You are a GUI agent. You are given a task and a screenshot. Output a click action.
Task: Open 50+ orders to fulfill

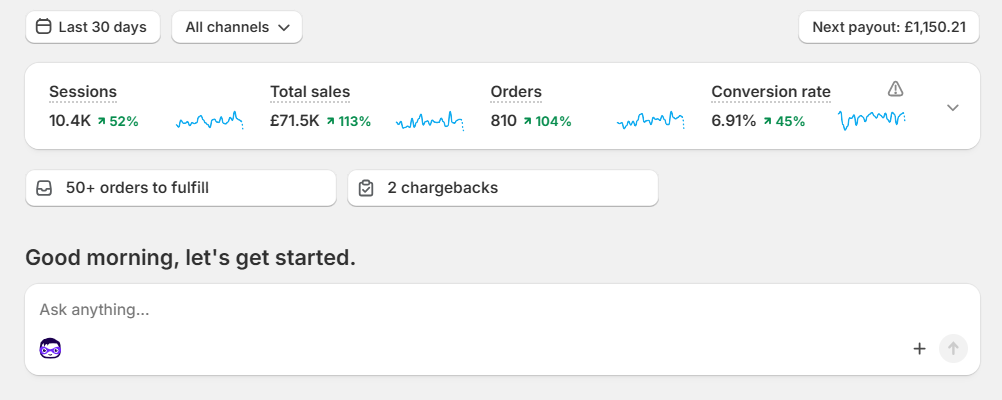pyautogui.click(x=181, y=188)
